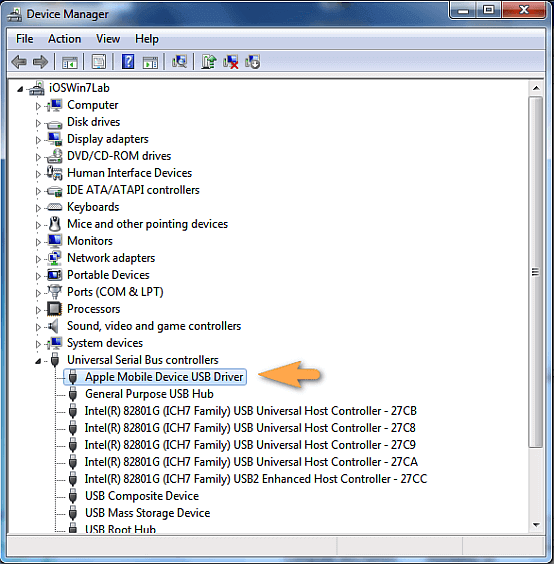Click Update Driver Software toolbar icon
The width and height of the screenshot is (554, 564).
coord(208,62)
